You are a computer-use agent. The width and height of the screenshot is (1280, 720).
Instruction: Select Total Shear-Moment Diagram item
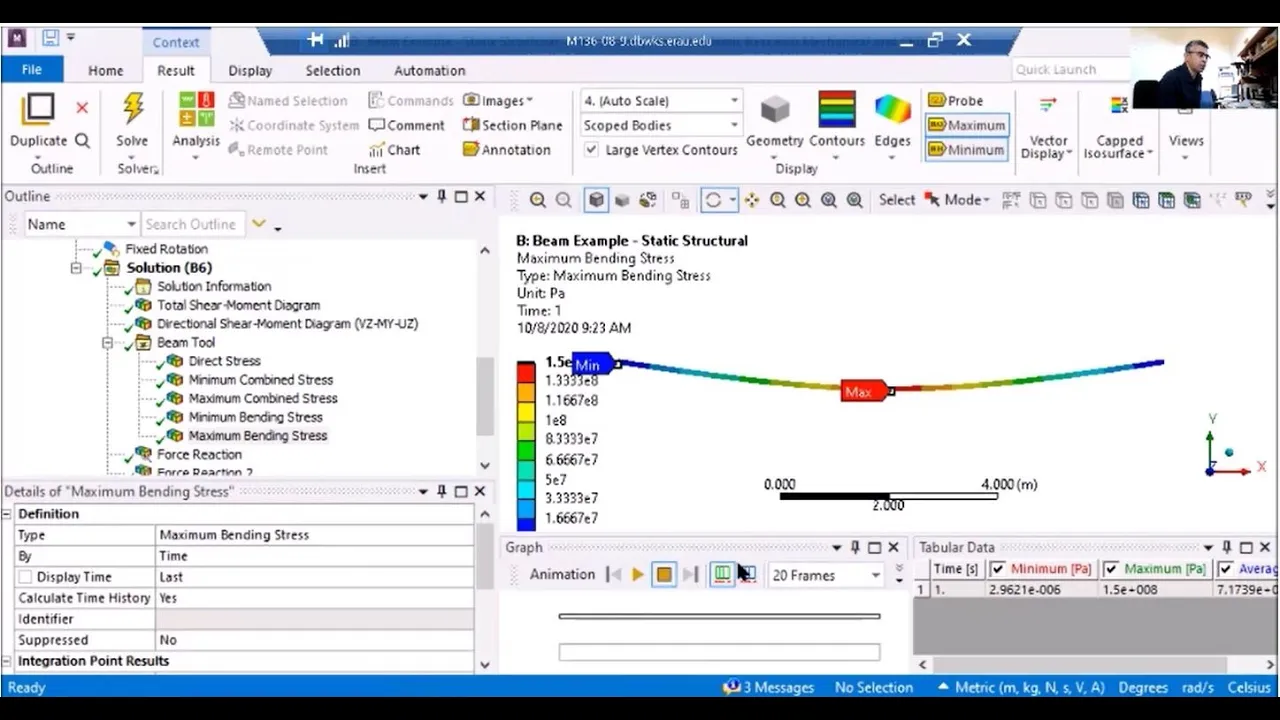coord(238,305)
